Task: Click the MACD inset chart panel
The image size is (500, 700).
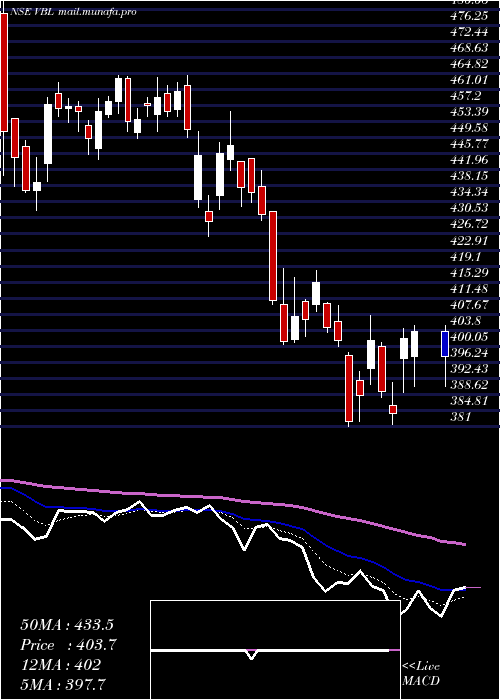Action: tap(275, 650)
